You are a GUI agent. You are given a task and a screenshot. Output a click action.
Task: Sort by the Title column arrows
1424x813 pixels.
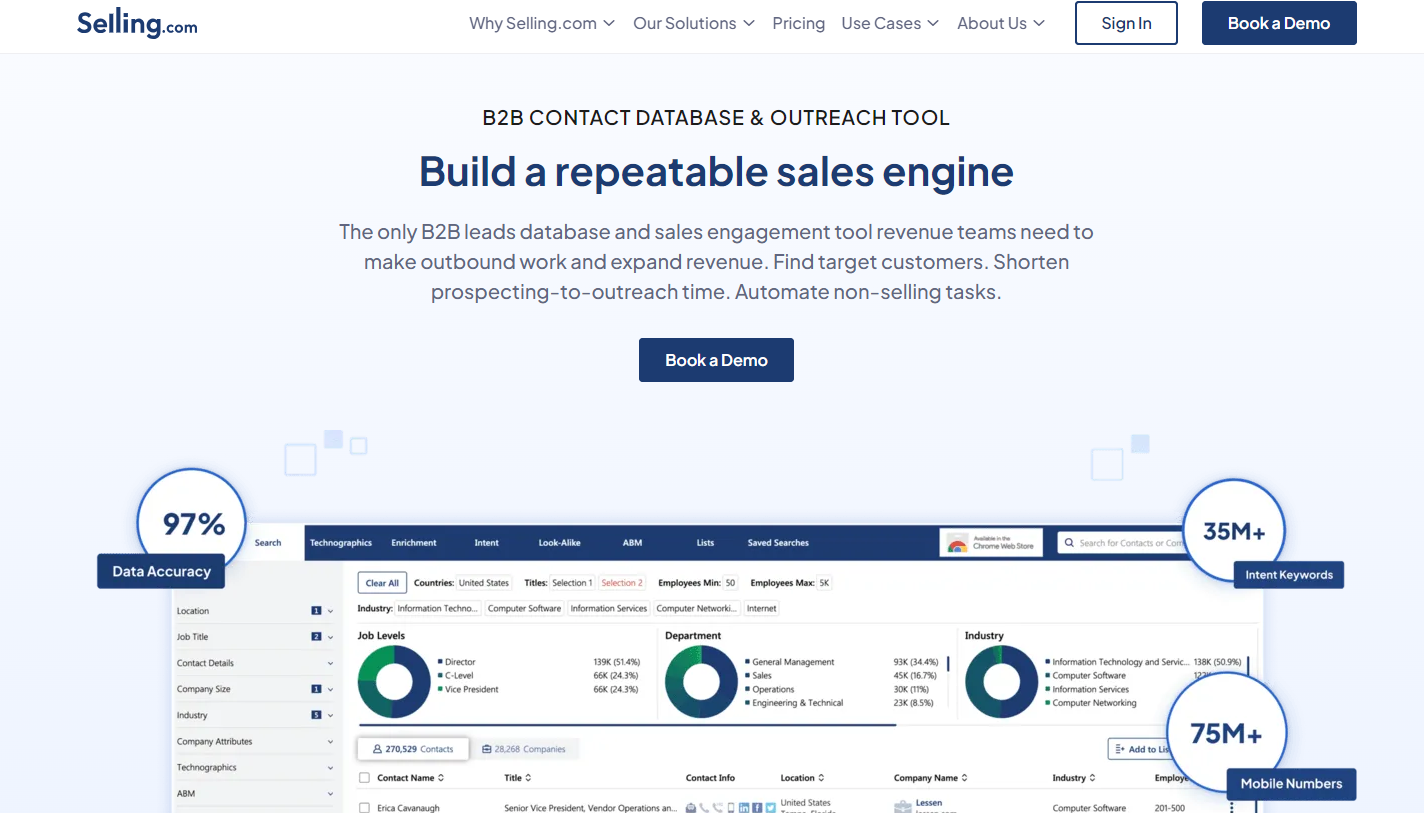(528, 778)
